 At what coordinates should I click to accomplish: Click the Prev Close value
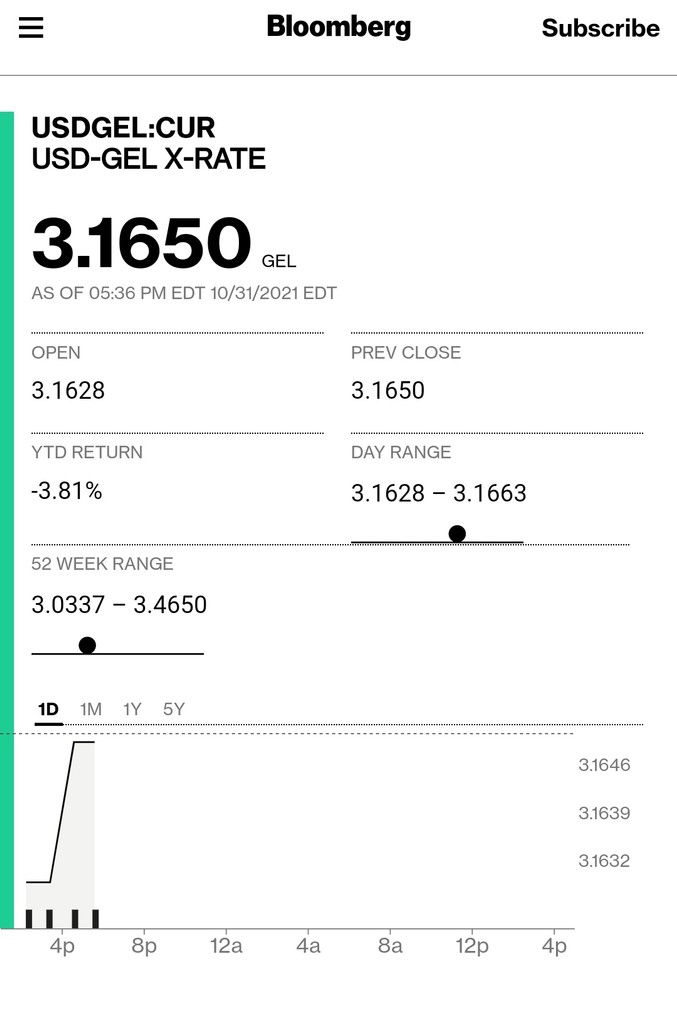click(x=388, y=391)
